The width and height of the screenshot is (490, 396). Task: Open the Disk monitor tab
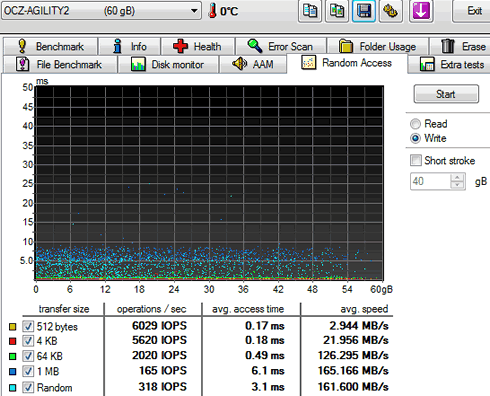(x=168, y=64)
